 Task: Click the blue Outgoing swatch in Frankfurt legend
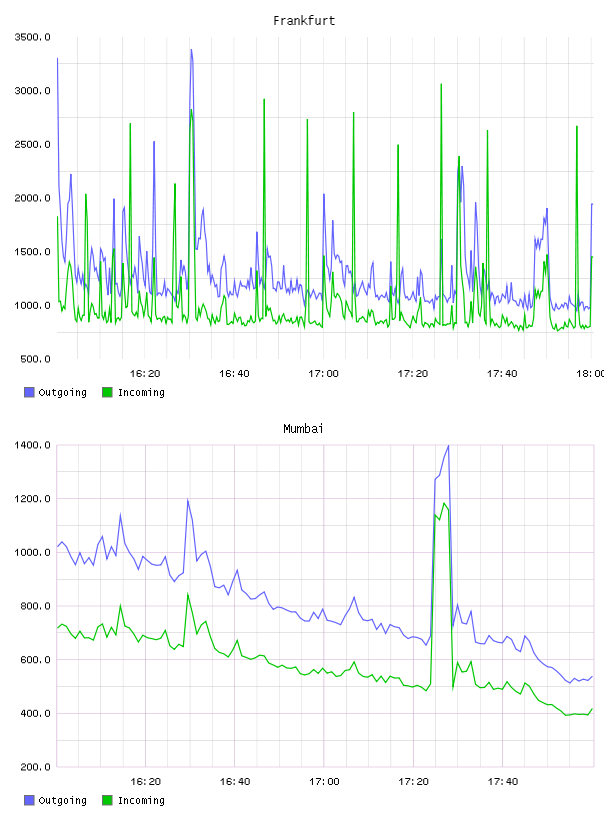(29, 392)
